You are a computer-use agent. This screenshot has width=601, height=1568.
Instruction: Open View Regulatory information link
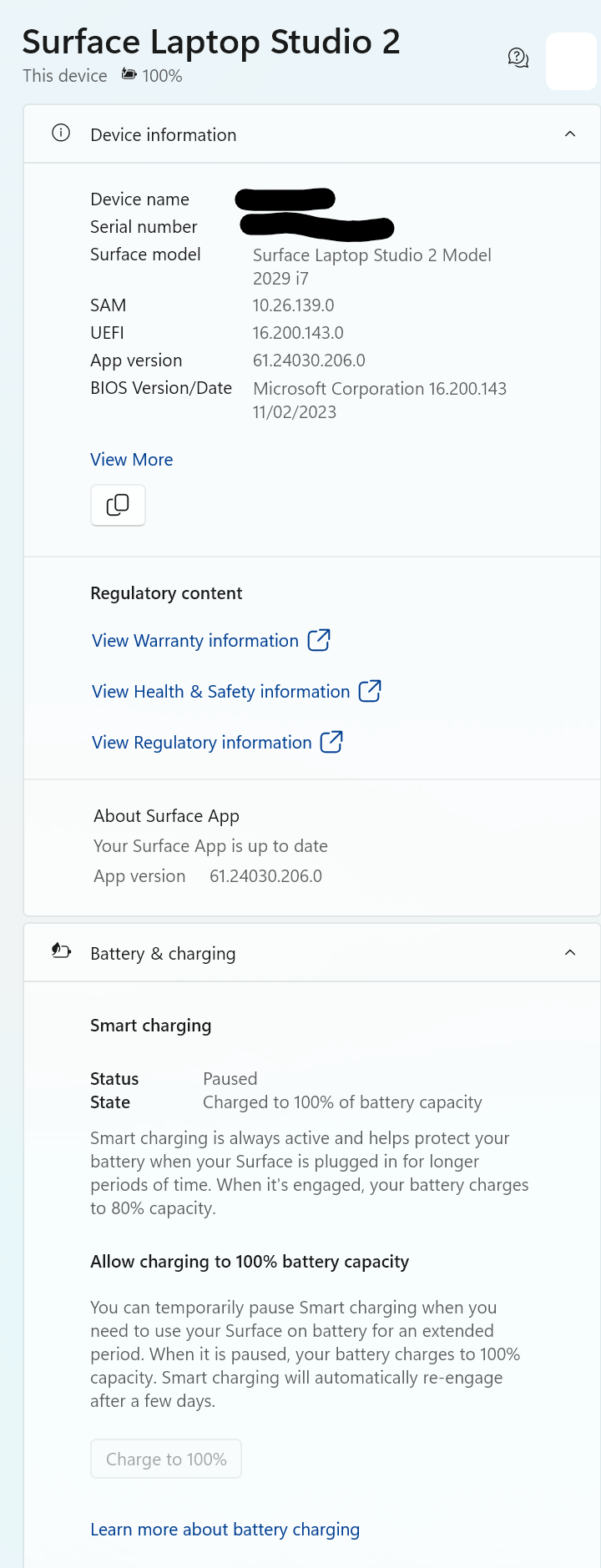click(202, 743)
